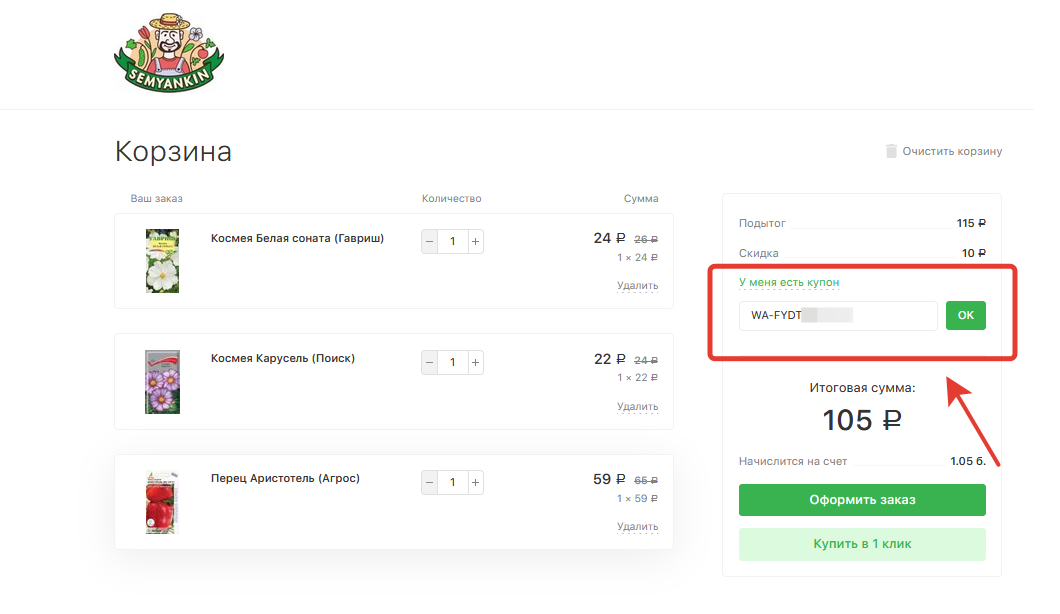Focus the coupon code input field

pos(837,316)
